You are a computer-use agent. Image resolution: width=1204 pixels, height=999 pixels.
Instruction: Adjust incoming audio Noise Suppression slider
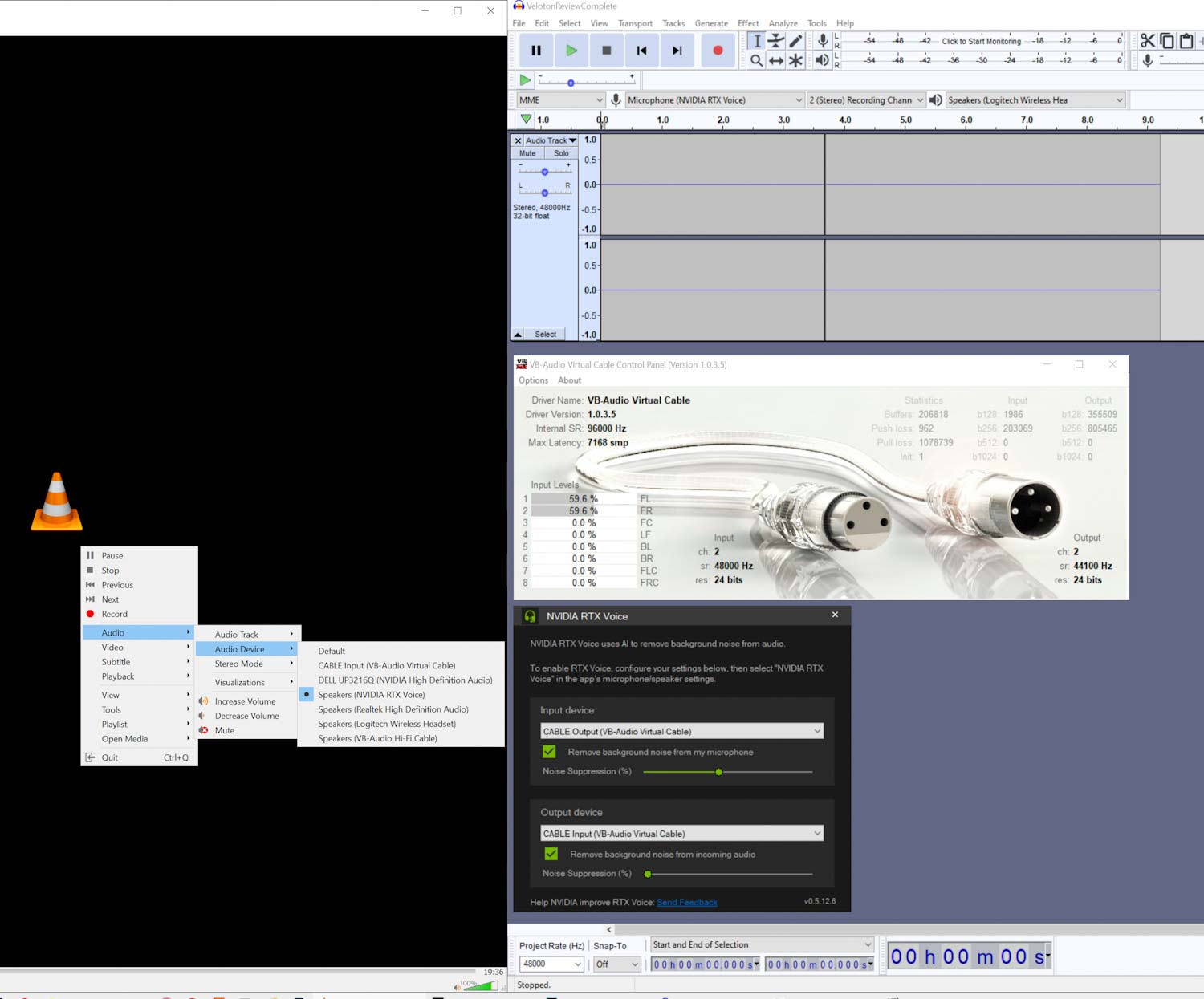point(727,874)
